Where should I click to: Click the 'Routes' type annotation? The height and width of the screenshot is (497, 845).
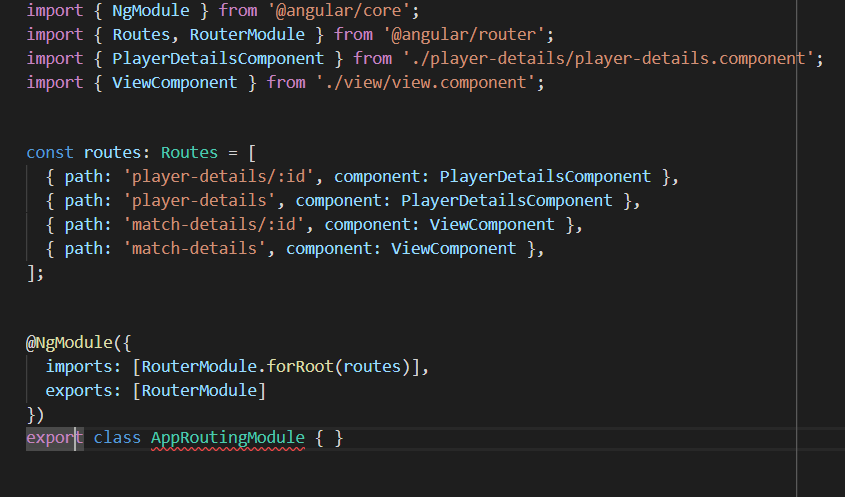[x=189, y=153]
